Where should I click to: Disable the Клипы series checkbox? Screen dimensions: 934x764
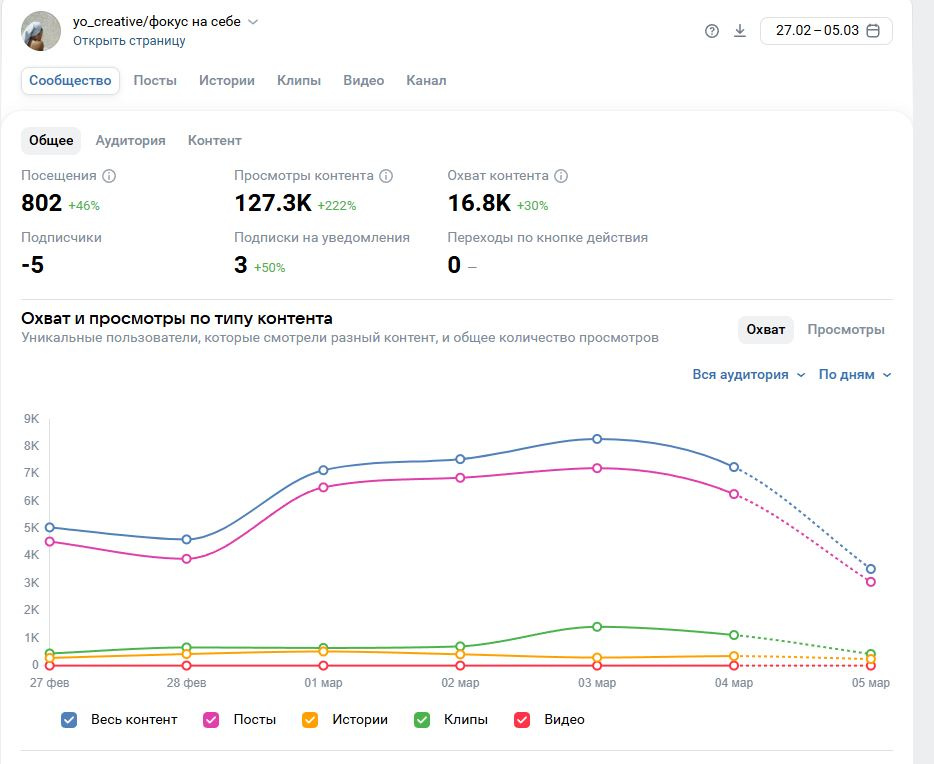[x=422, y=719]
